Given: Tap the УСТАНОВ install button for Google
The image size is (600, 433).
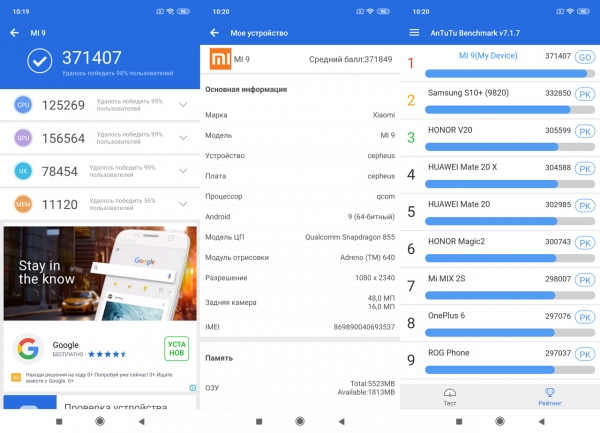Looking at the screenshot, I should [177, 348].
